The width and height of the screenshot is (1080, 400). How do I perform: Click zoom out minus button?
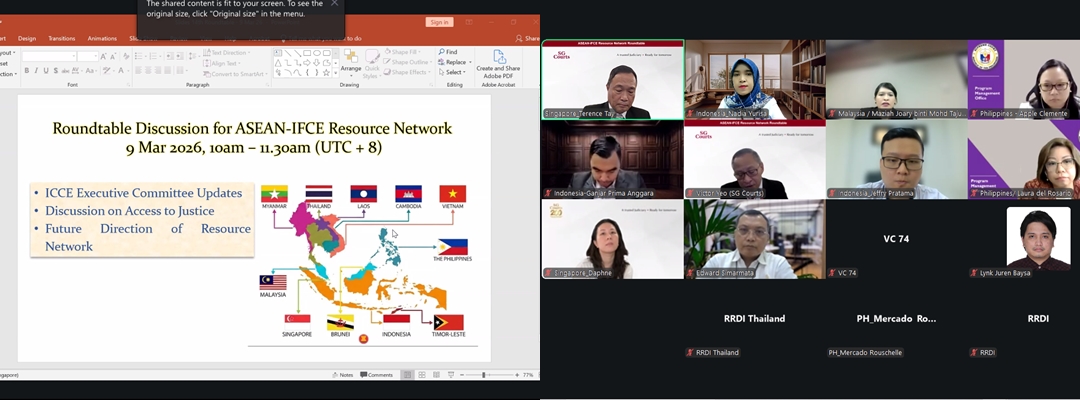click(x=462, y=375)
